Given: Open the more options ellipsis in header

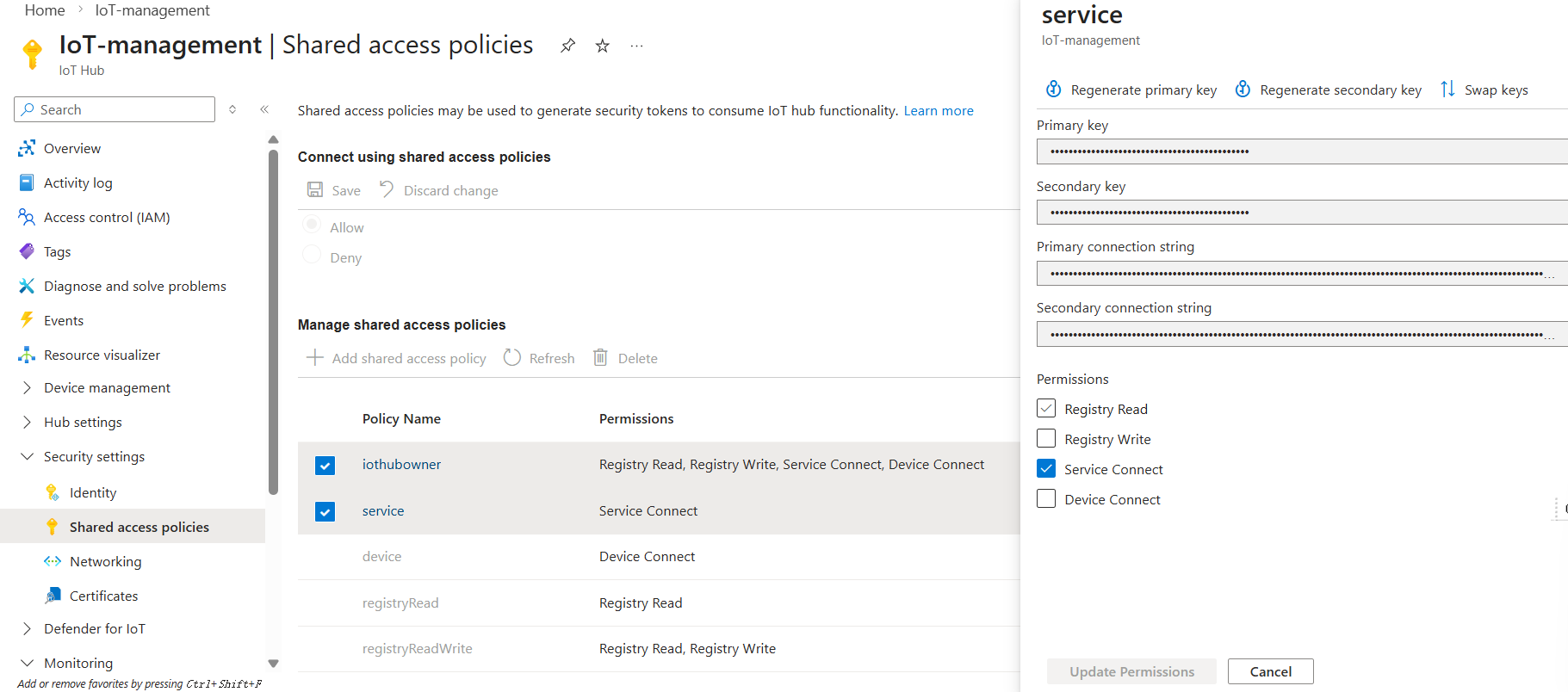Looking at the screenshot, I should [x=636, y=46].
